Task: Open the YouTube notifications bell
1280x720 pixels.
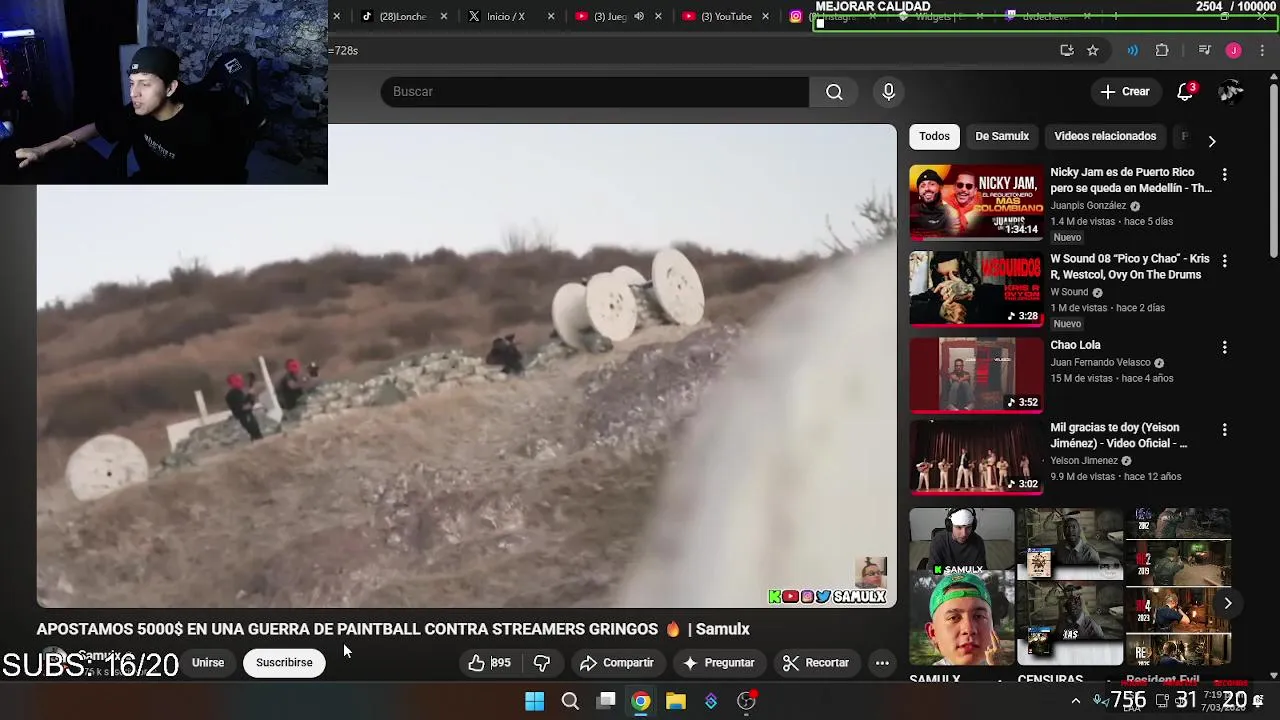Action: click(1185, 92)
